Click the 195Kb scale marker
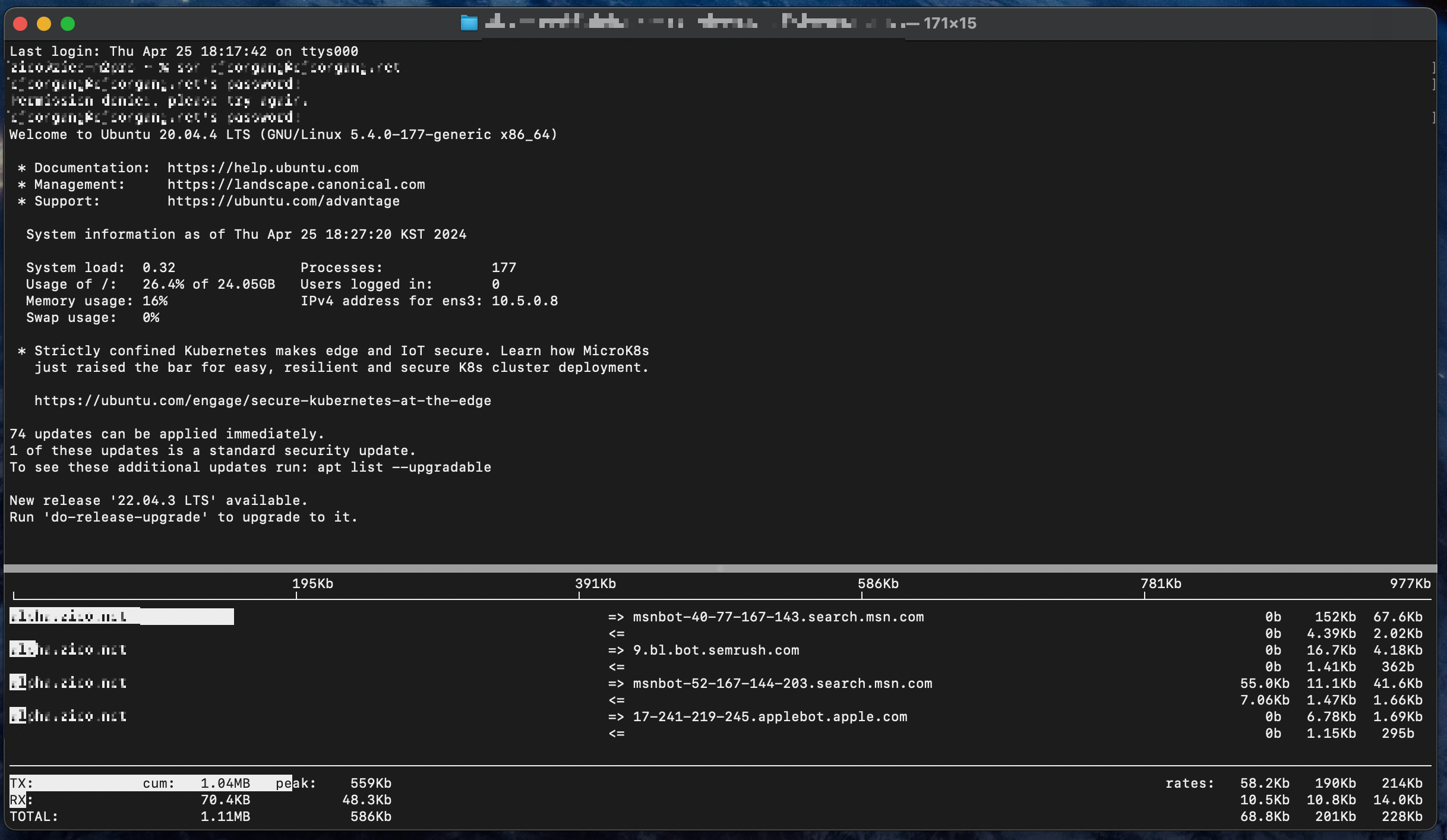The height and width of the screenshot is (840, 1447). (x=312, y=584)
